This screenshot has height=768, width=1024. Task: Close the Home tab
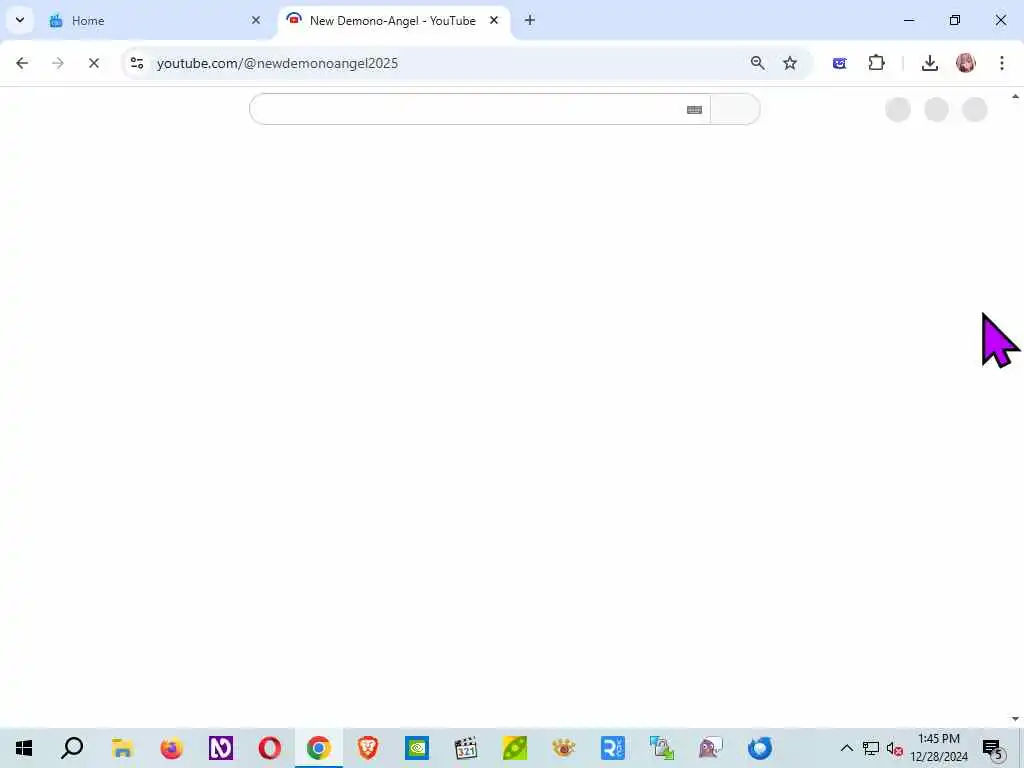point(256,20)
